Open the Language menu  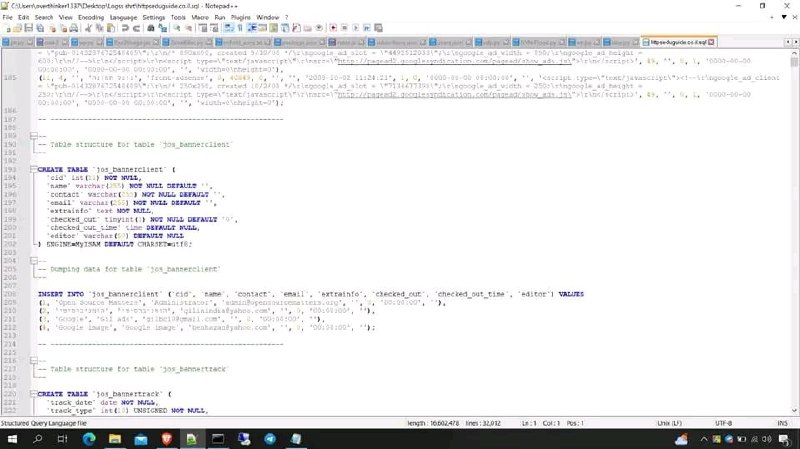coord(123,17)
